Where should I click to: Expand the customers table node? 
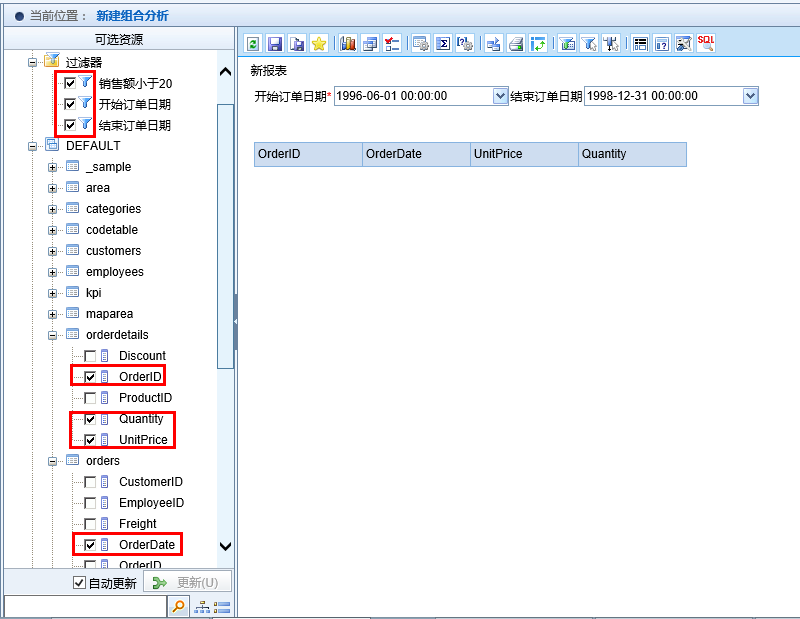[52, 251]
